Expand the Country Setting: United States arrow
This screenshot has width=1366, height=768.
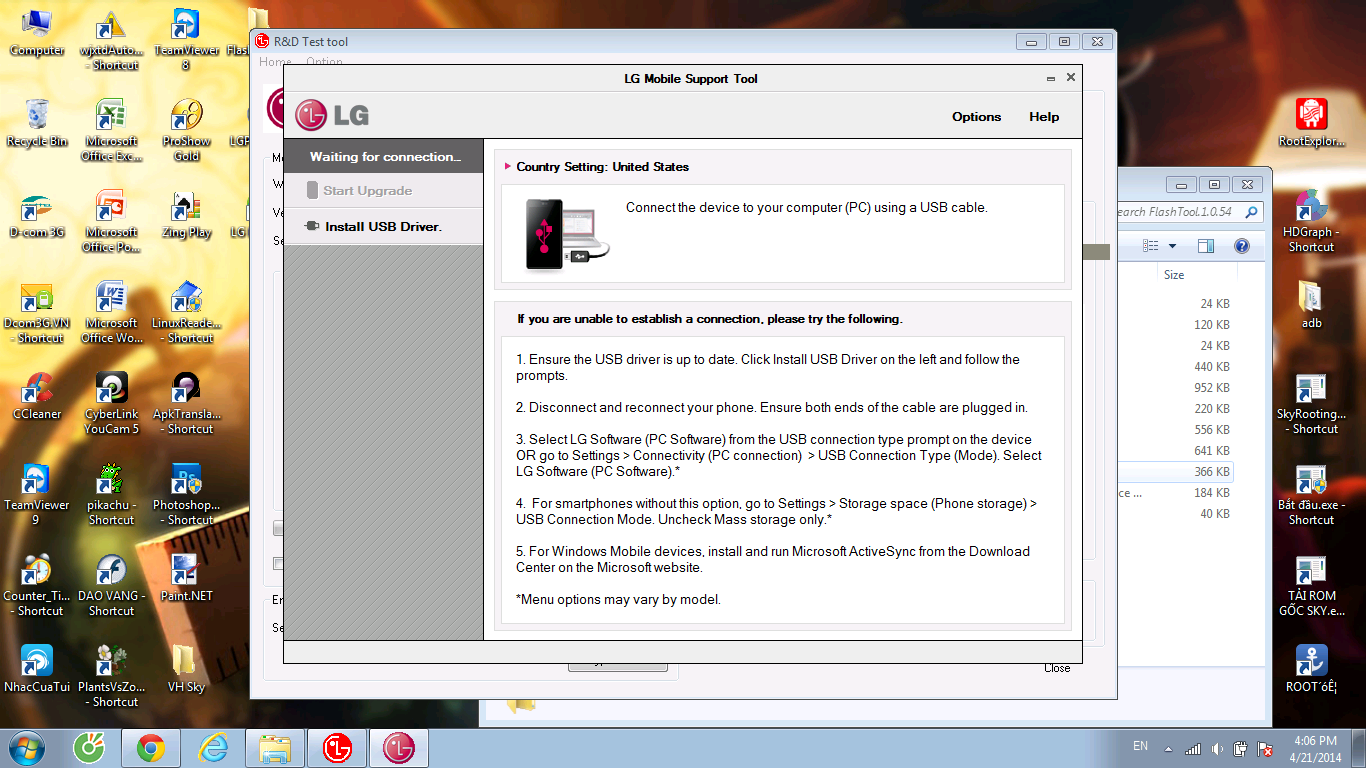[508, 167]
